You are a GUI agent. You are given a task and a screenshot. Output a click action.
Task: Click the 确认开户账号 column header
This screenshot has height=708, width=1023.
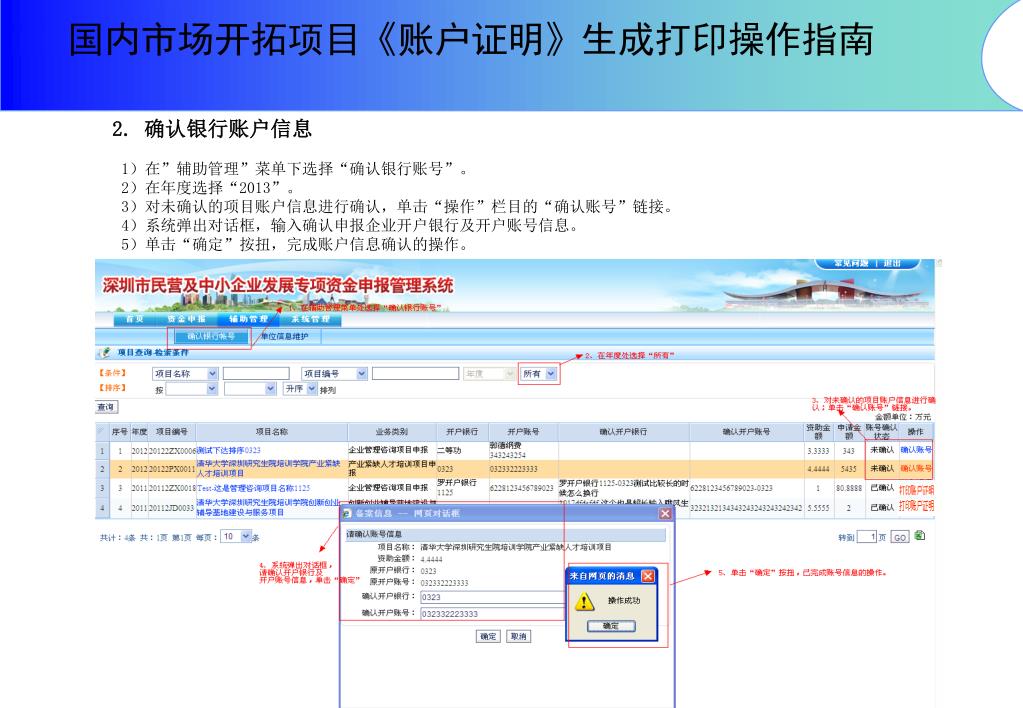pyautogui.click(x=746, y=432)
